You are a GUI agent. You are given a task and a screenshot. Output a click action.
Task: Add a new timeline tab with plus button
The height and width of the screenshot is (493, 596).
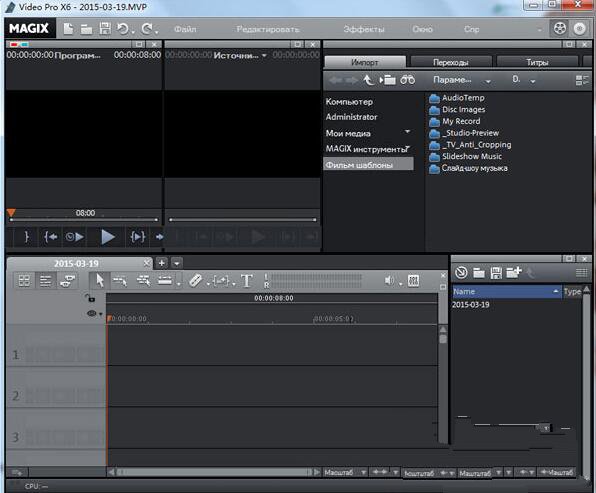(x=162, y=263)
